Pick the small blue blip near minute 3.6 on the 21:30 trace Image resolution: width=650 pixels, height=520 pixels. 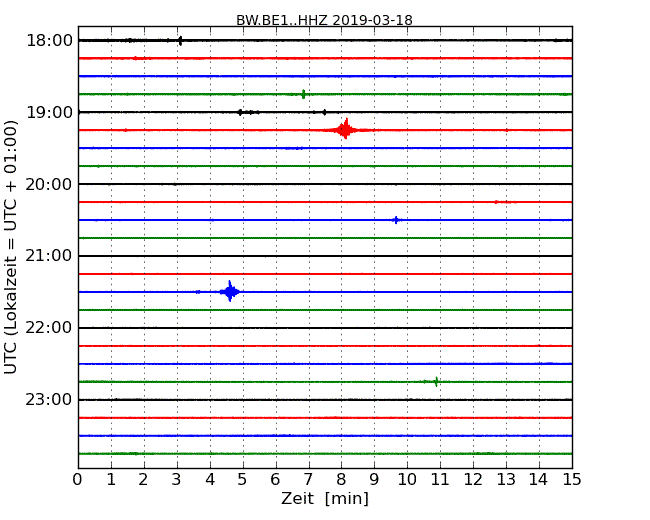coord(198,292)
